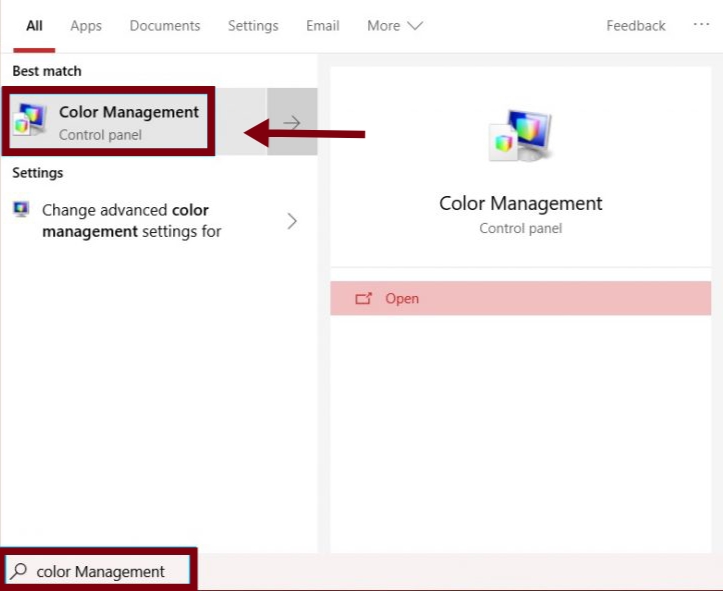Click the monitor icon beside Change advanced color
The height and width of the screenshot is (591, 723).
pyautogui.click(x=21, y=209)
